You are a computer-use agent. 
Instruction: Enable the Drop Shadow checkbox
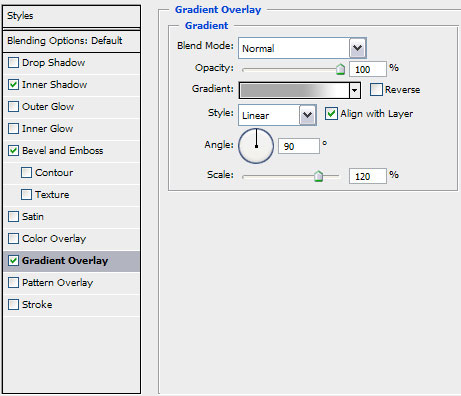point(13,62)
